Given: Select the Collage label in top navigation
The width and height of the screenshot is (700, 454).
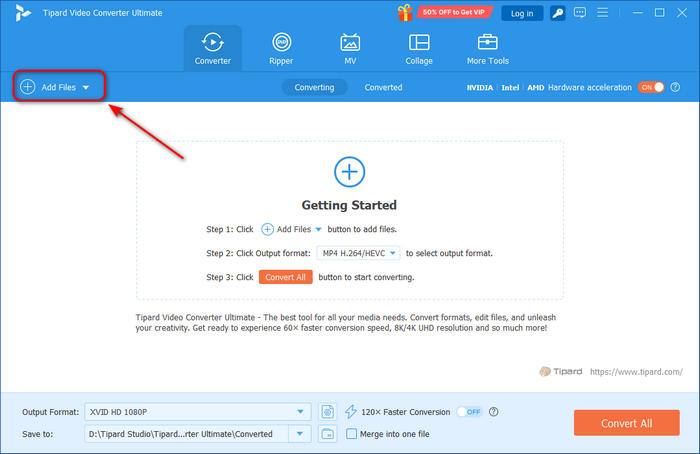Looking at the screenshot, I should pos(419,61).
